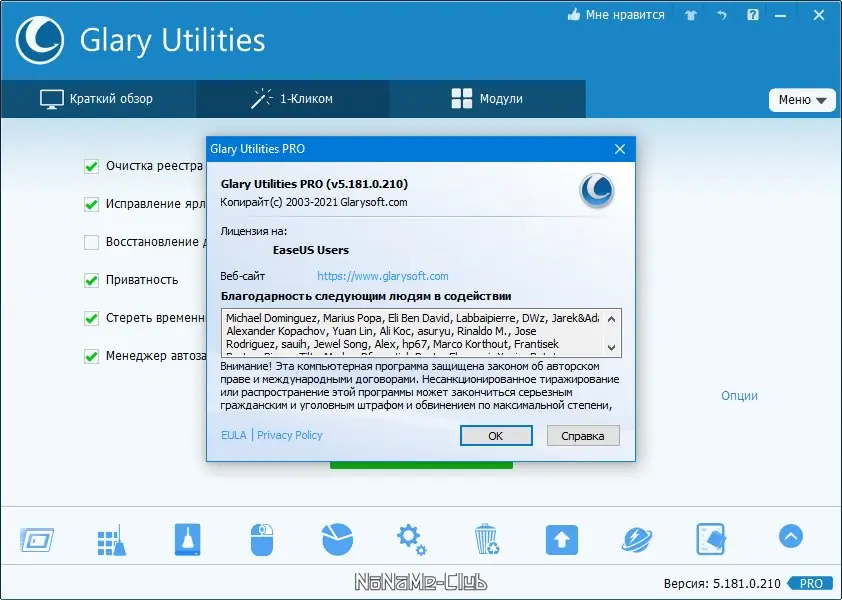Close the Glary Utilities PRO dialog
842x600 pixels.
pyautogui.click(x=620, y=149)
